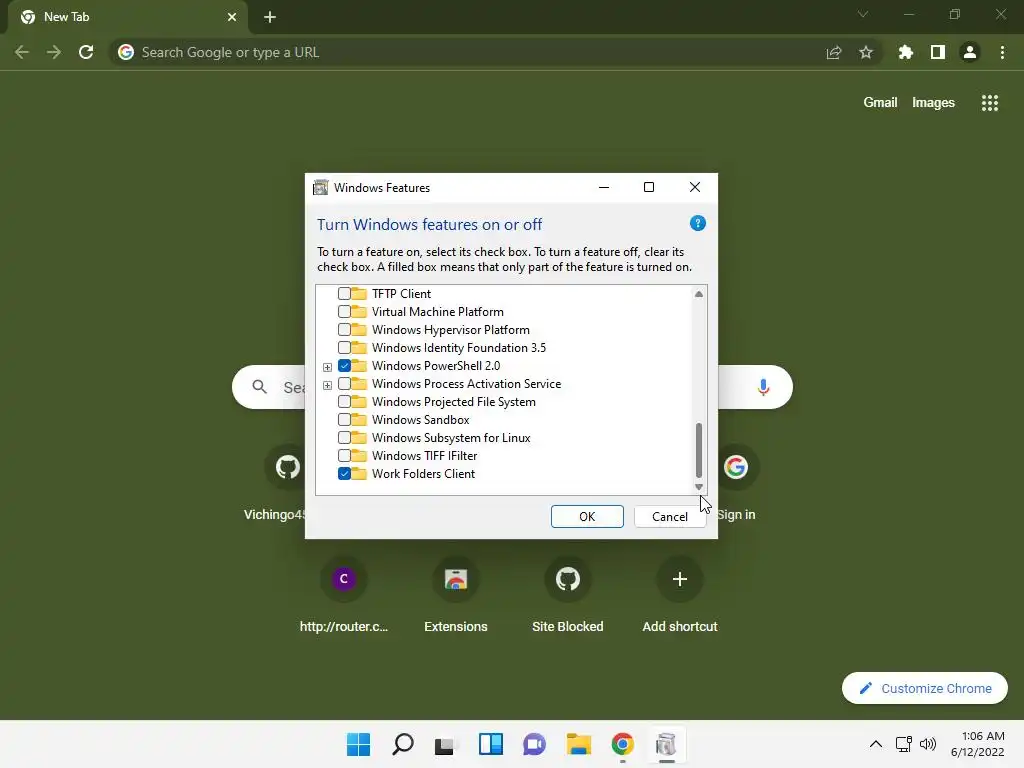1024x768 pixels.
Task: Open the Google apps grid
Action: (990, 103)
